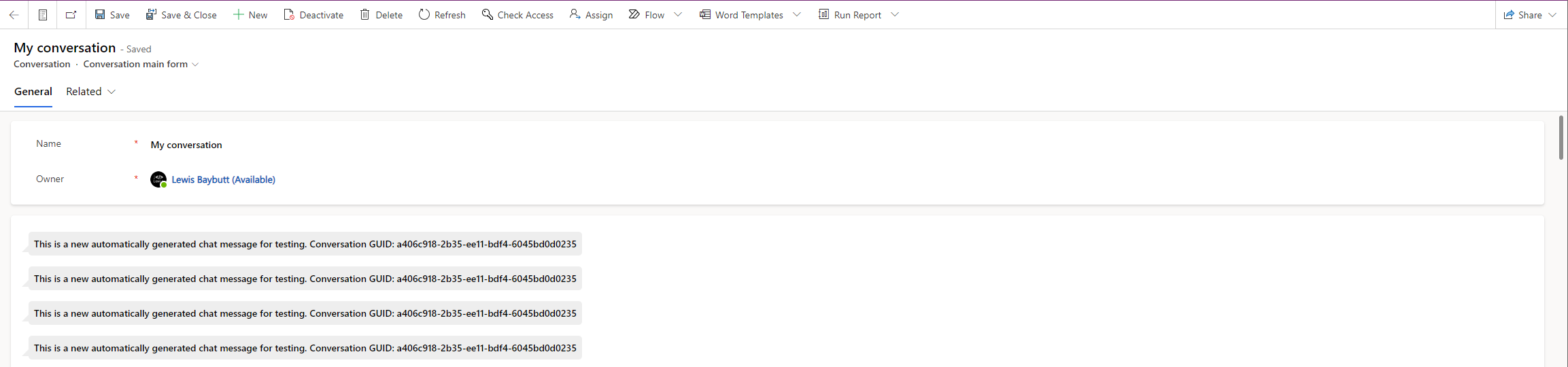The image size is (1568, 367).
Task: Expand the Word Templates dropdown chevron
Action: (797, 14)
